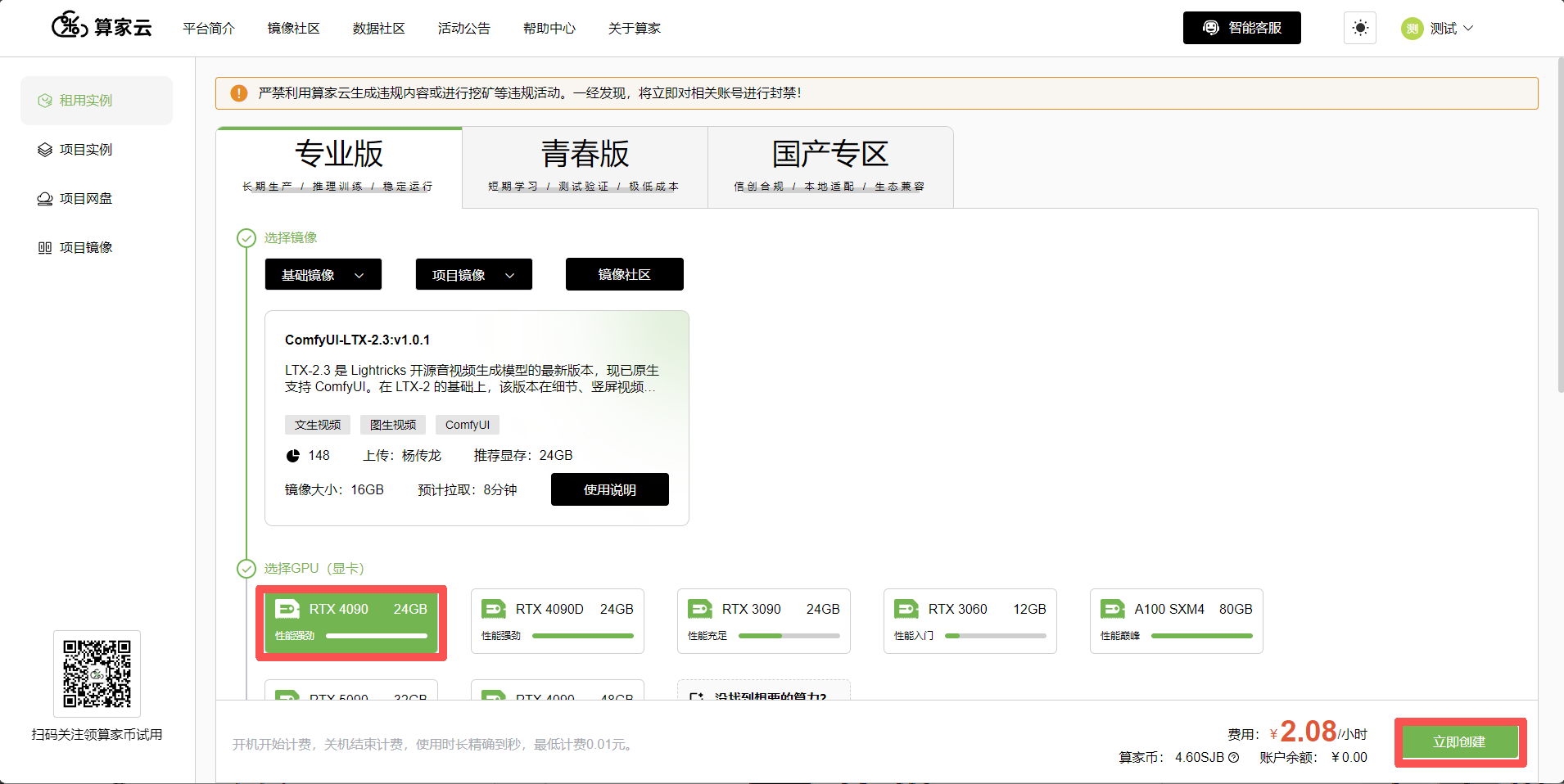1564x784 pixels.
Task: Select the RTX 3060 12GB GPU card
Action: tap(970, 621)
